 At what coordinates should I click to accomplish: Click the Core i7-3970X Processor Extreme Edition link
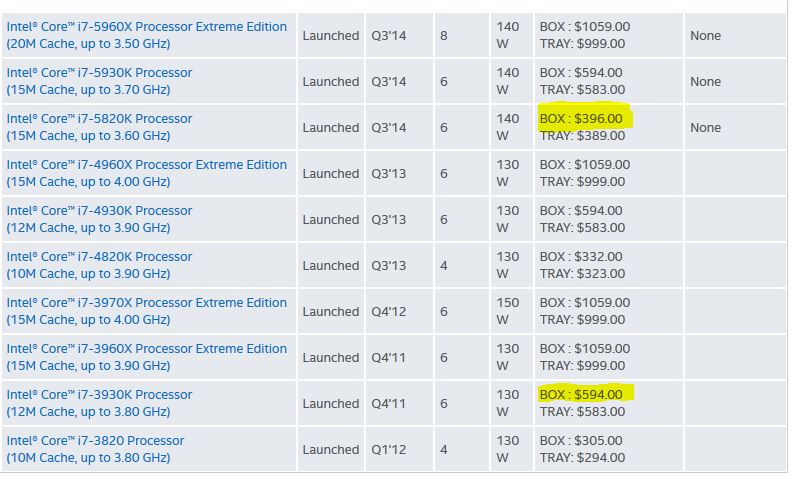click(146, 303)
